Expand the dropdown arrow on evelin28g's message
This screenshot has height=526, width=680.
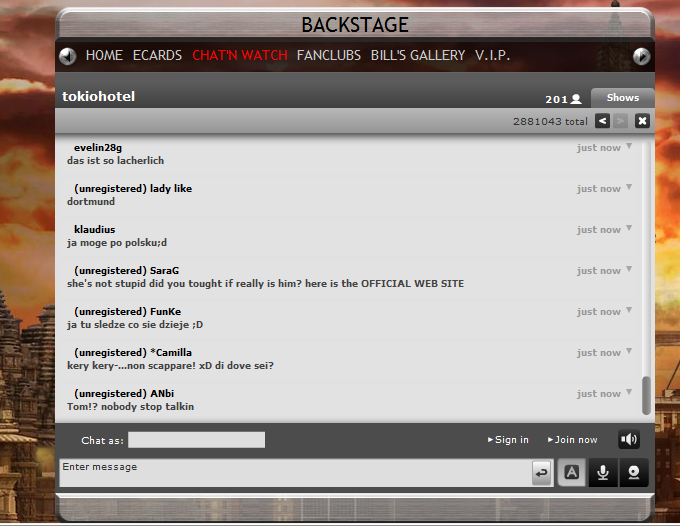pos(629,146)
